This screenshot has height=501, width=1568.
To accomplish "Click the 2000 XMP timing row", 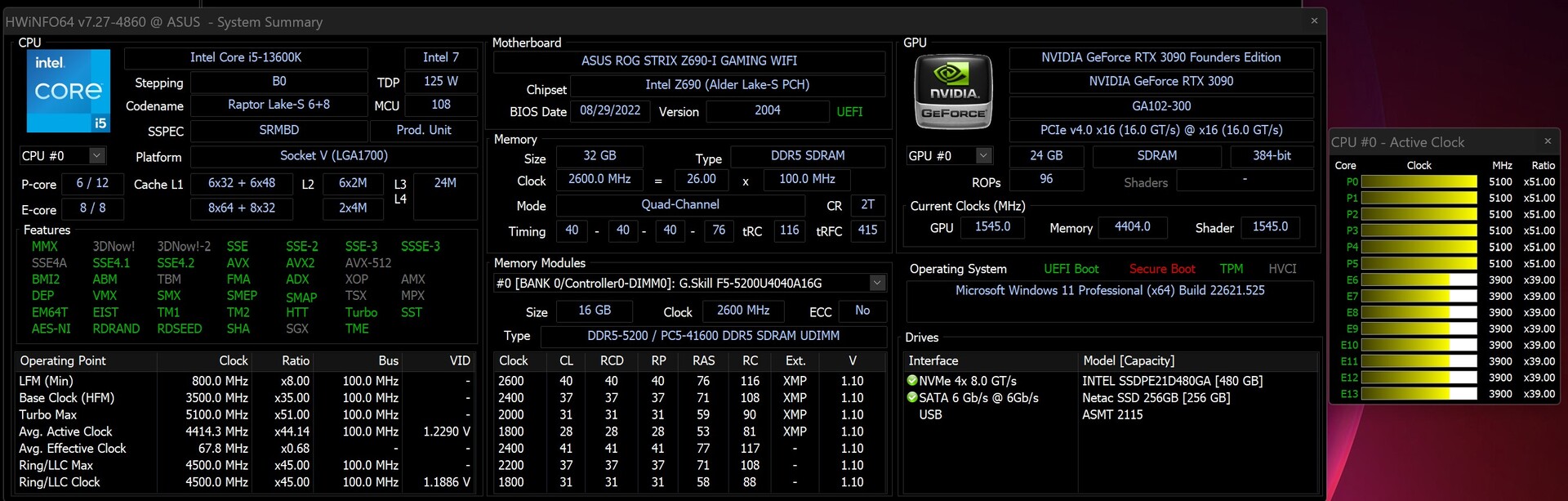I will pos(688,414).
